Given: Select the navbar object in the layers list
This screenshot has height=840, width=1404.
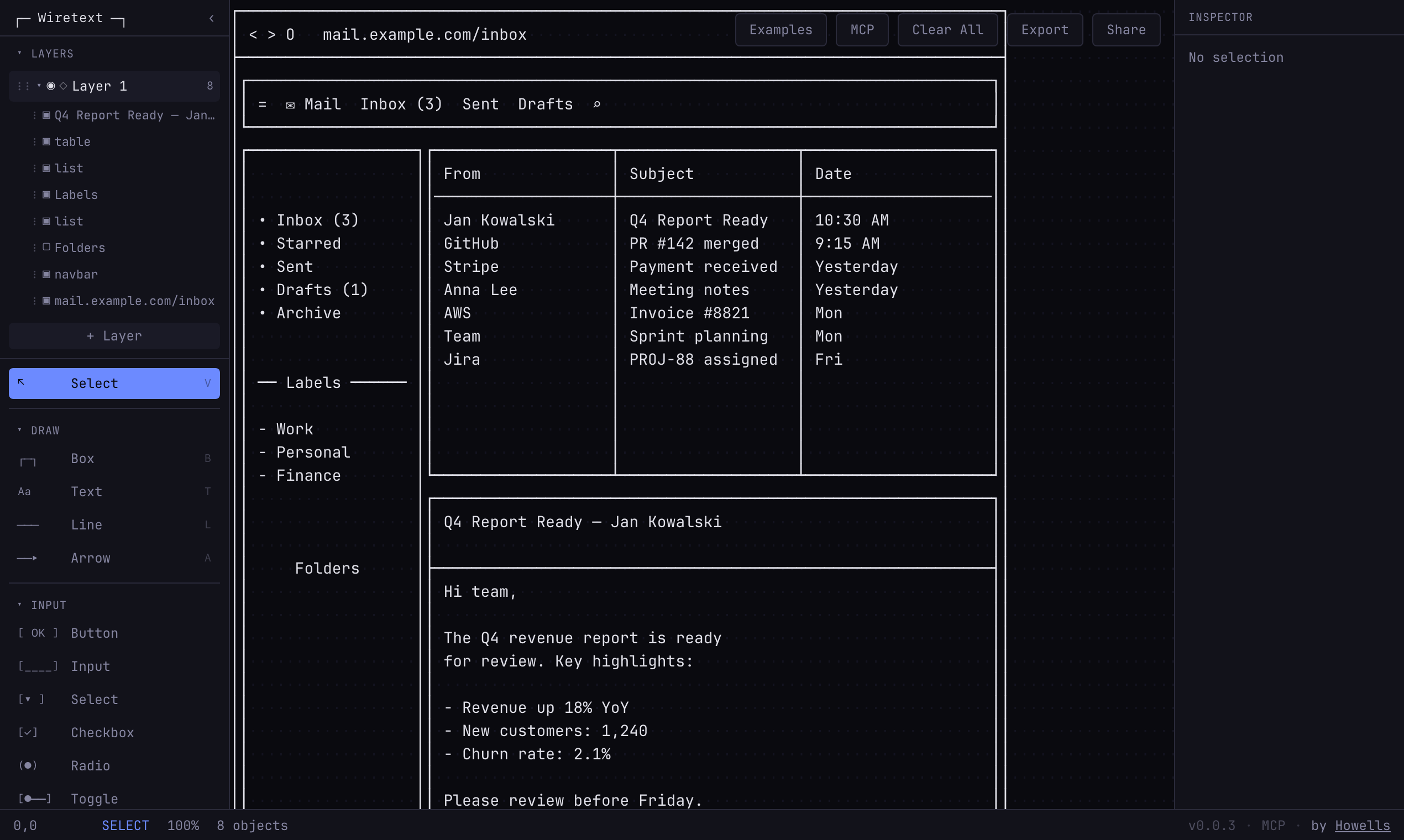Looking at the screenshot, I should point(76,275).
